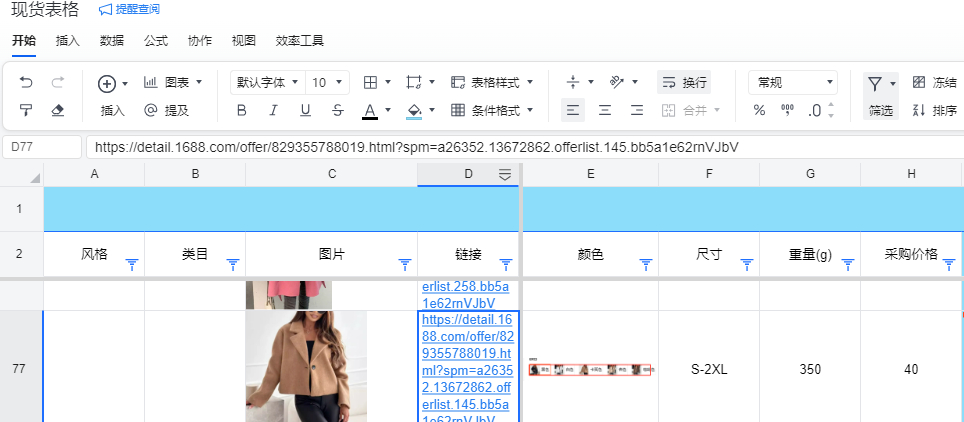Click the eraser clear-format icon
Viewport: 964px width, 422px height.
57,110
